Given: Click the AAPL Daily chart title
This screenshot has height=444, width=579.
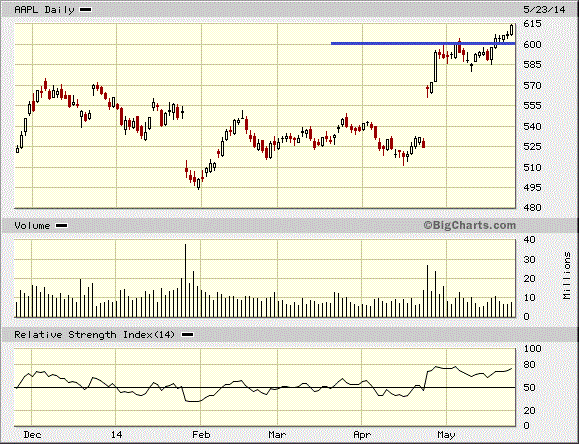Looking at the screenshot, I should pos(44,10).
